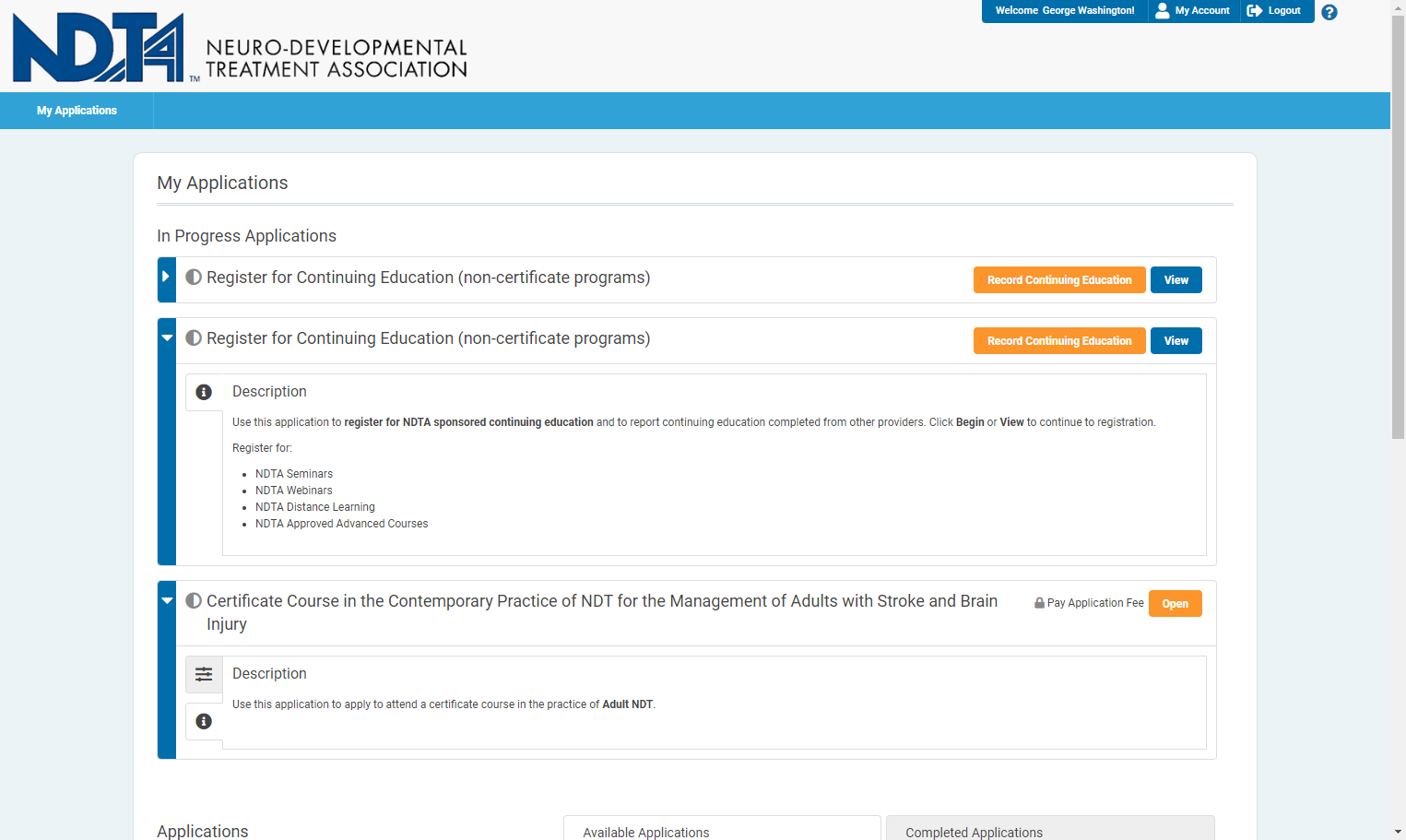Click the logout arrow icon
Viewport: 1406px width, 840px height.
pos(1255,11)
